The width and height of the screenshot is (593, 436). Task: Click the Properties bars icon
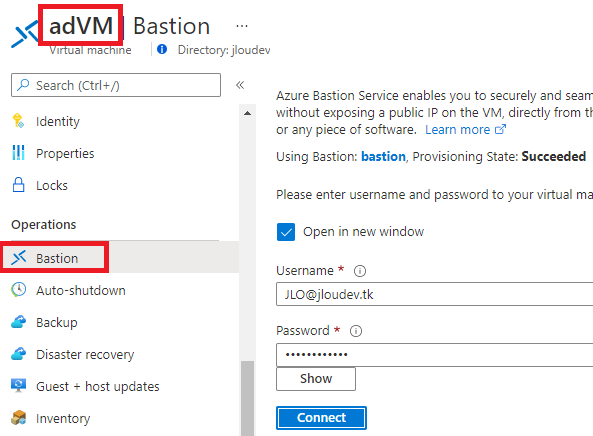coord(18,153)
